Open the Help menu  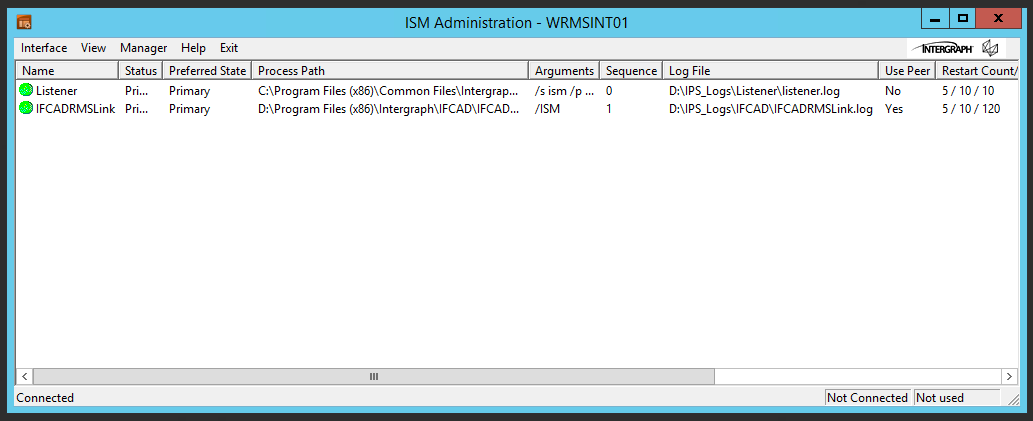point(193,48)
